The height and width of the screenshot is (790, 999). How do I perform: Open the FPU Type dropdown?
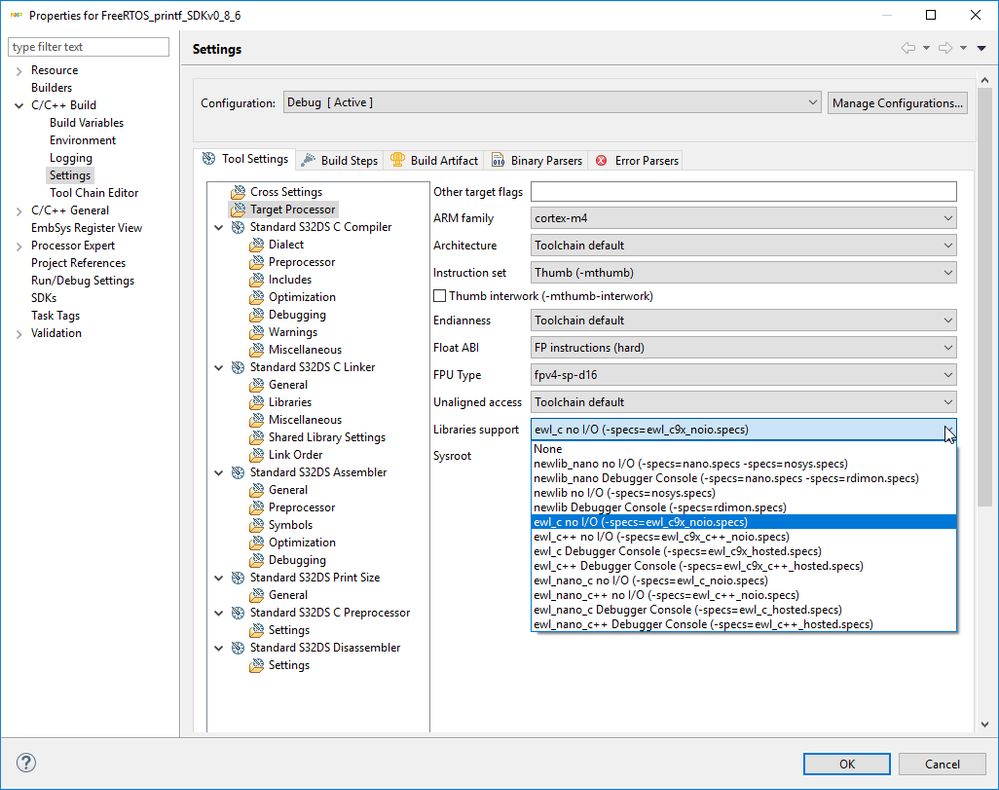click(744, 375)
